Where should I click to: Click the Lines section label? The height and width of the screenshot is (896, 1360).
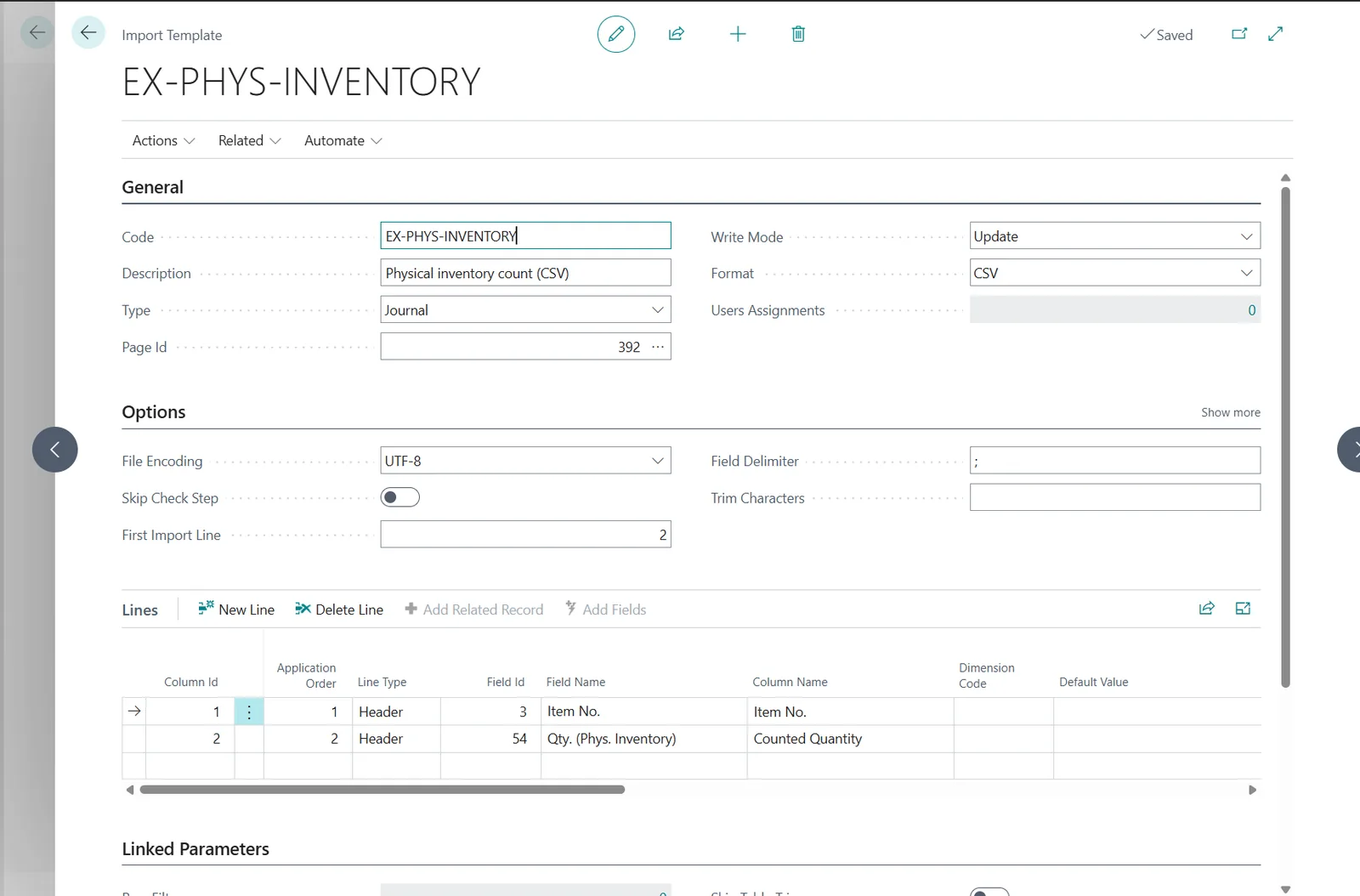point(140,610)
